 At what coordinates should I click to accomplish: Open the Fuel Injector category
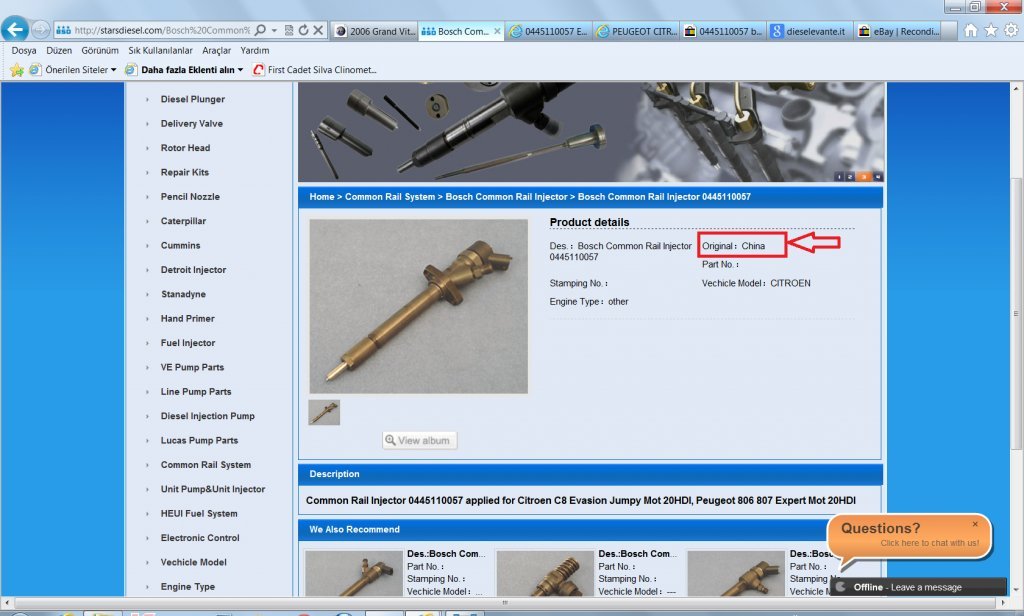[x=188, y=343]
